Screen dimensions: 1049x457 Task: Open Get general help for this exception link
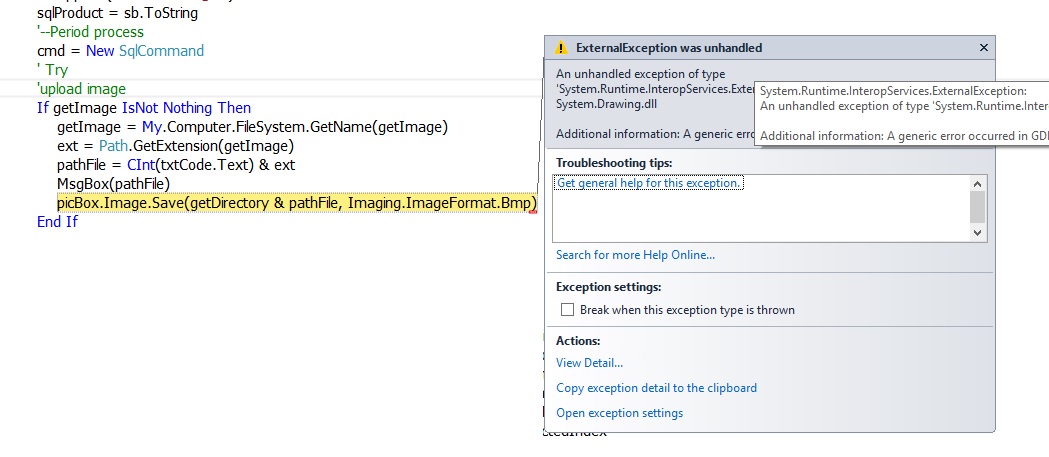click(649, 183)
